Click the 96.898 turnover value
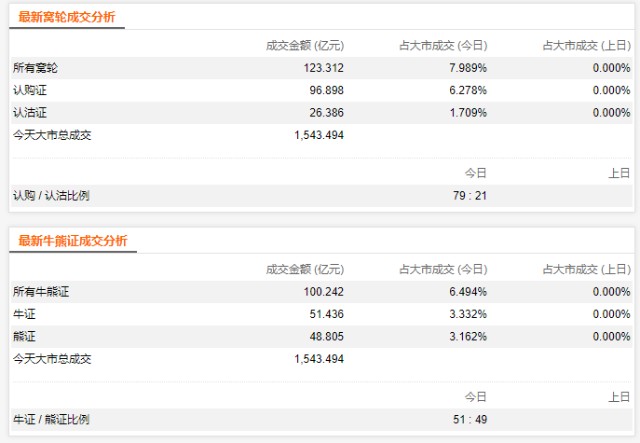 coord(326,90)
